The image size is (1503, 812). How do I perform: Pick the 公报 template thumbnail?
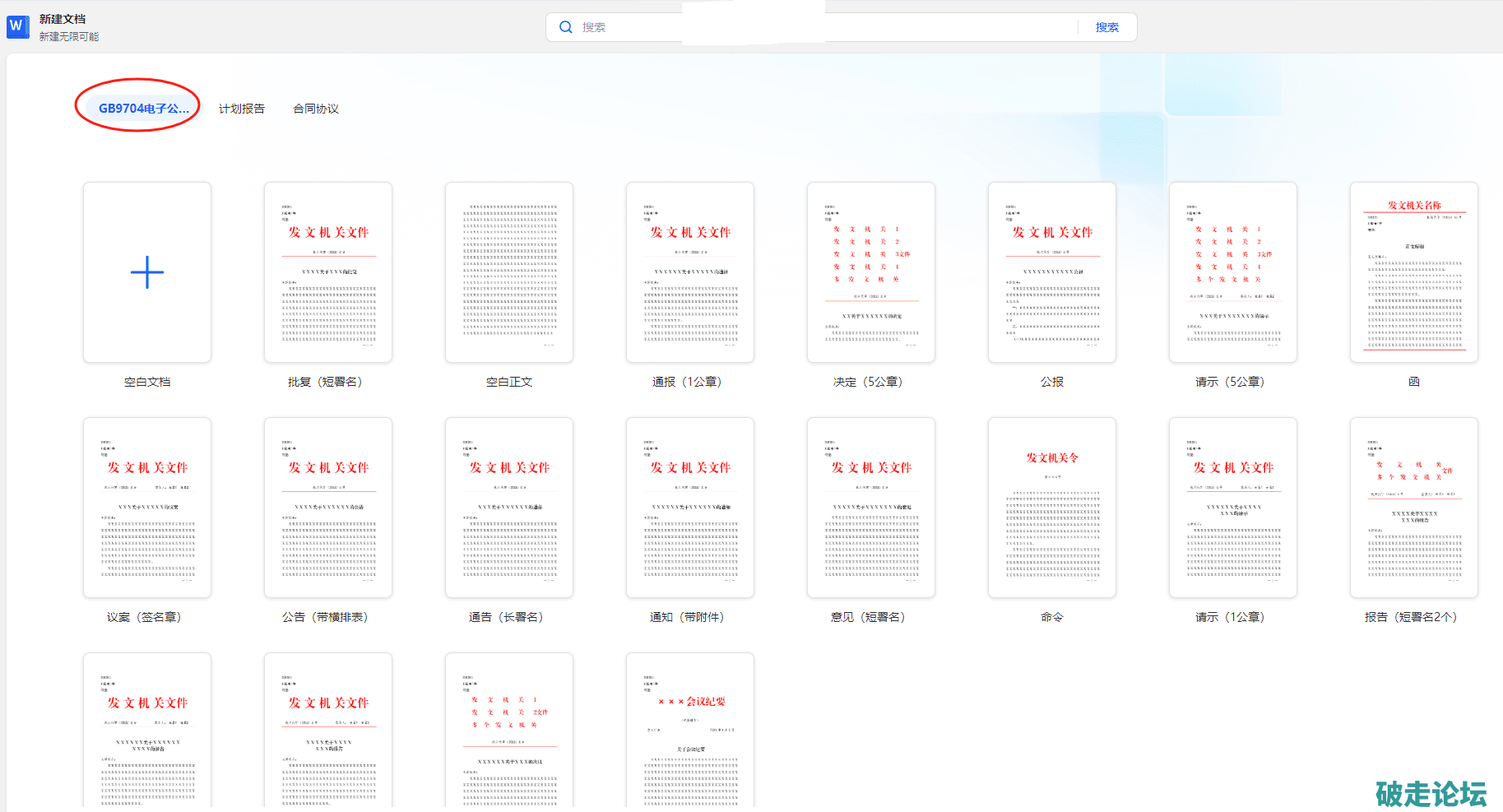pos(1052,272)
